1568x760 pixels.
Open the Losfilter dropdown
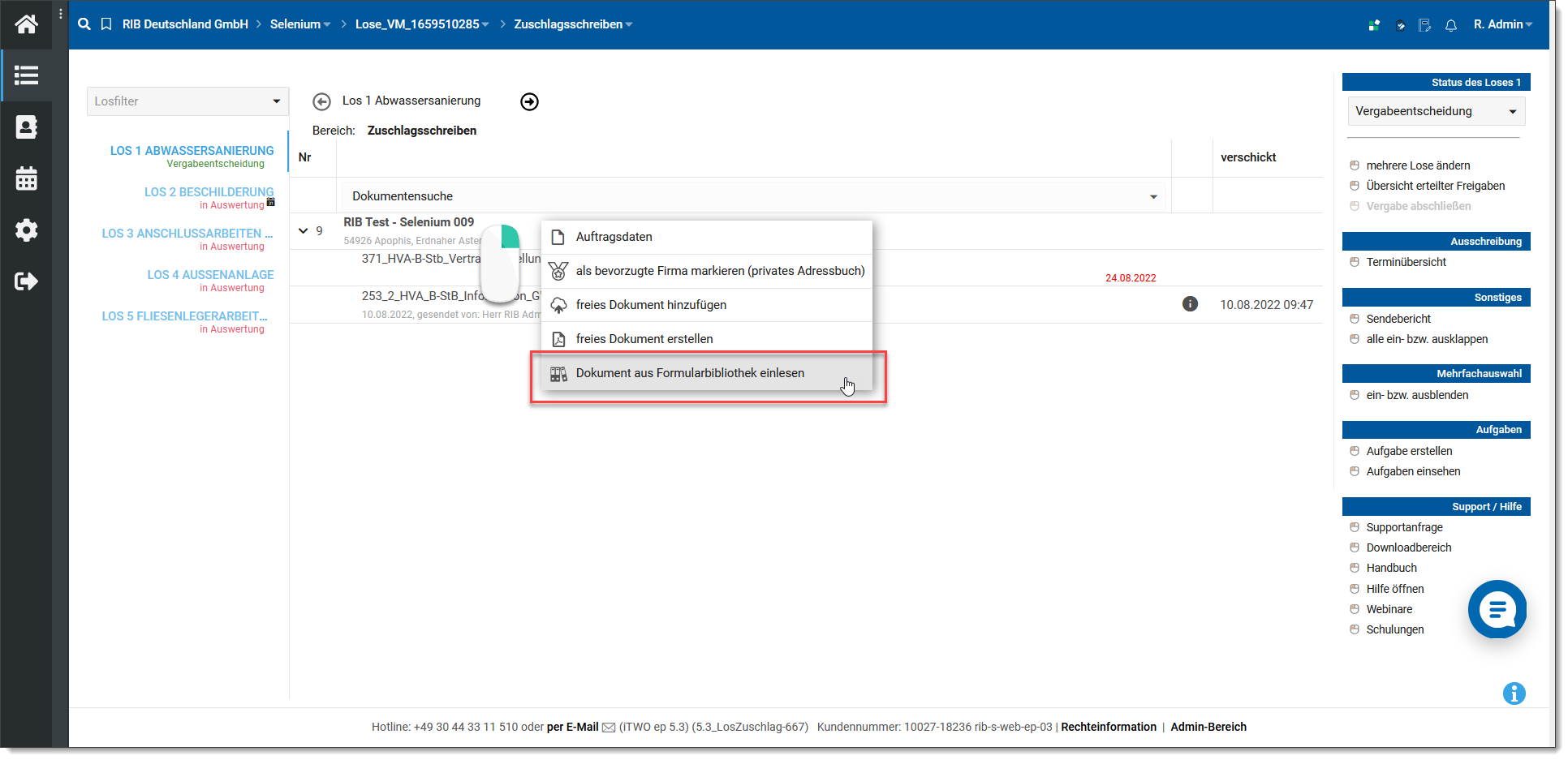click(187, 101)
